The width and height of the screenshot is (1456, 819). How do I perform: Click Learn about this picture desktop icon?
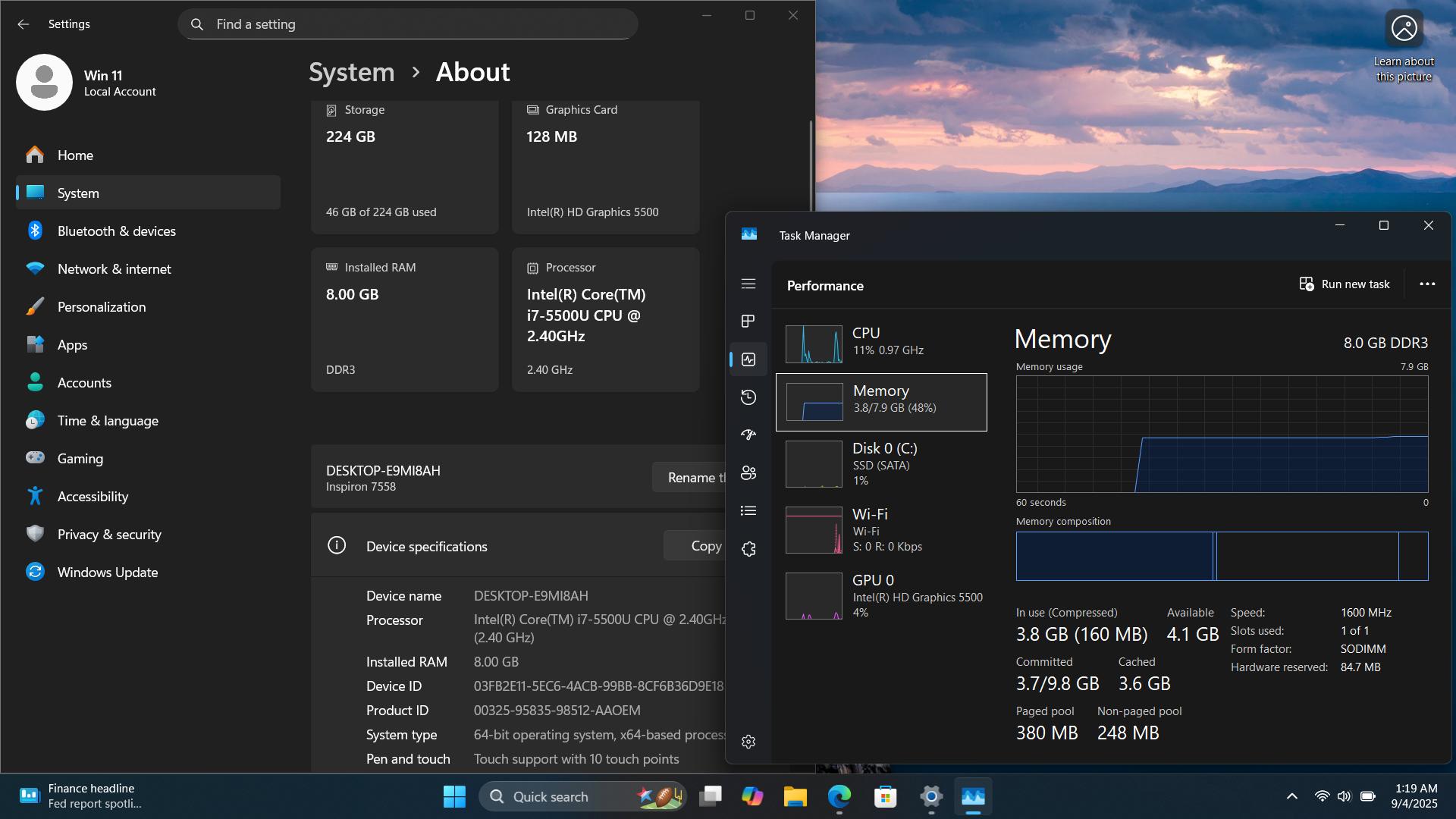point(1404,45)
